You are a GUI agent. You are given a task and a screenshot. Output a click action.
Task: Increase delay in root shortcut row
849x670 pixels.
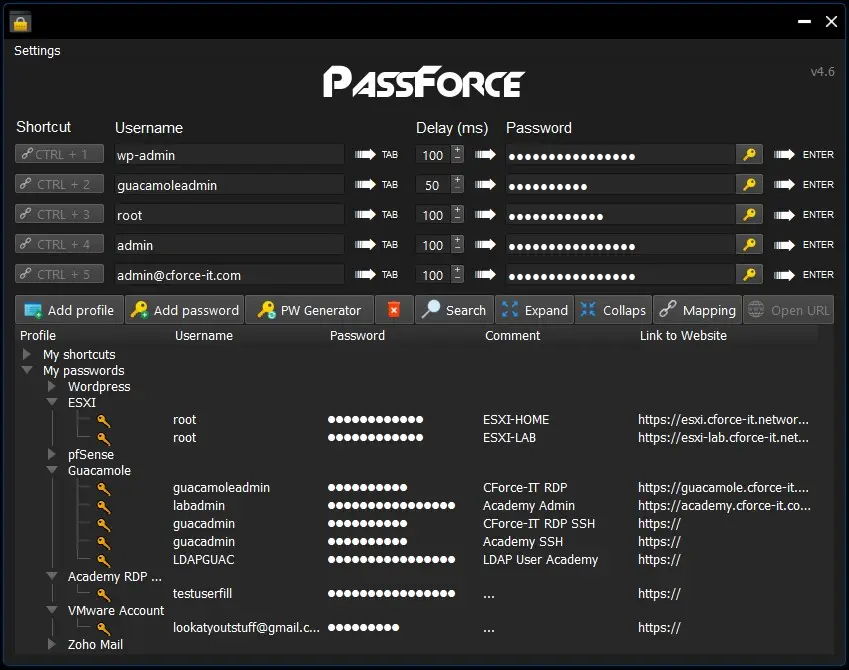[x=458, y=210]
